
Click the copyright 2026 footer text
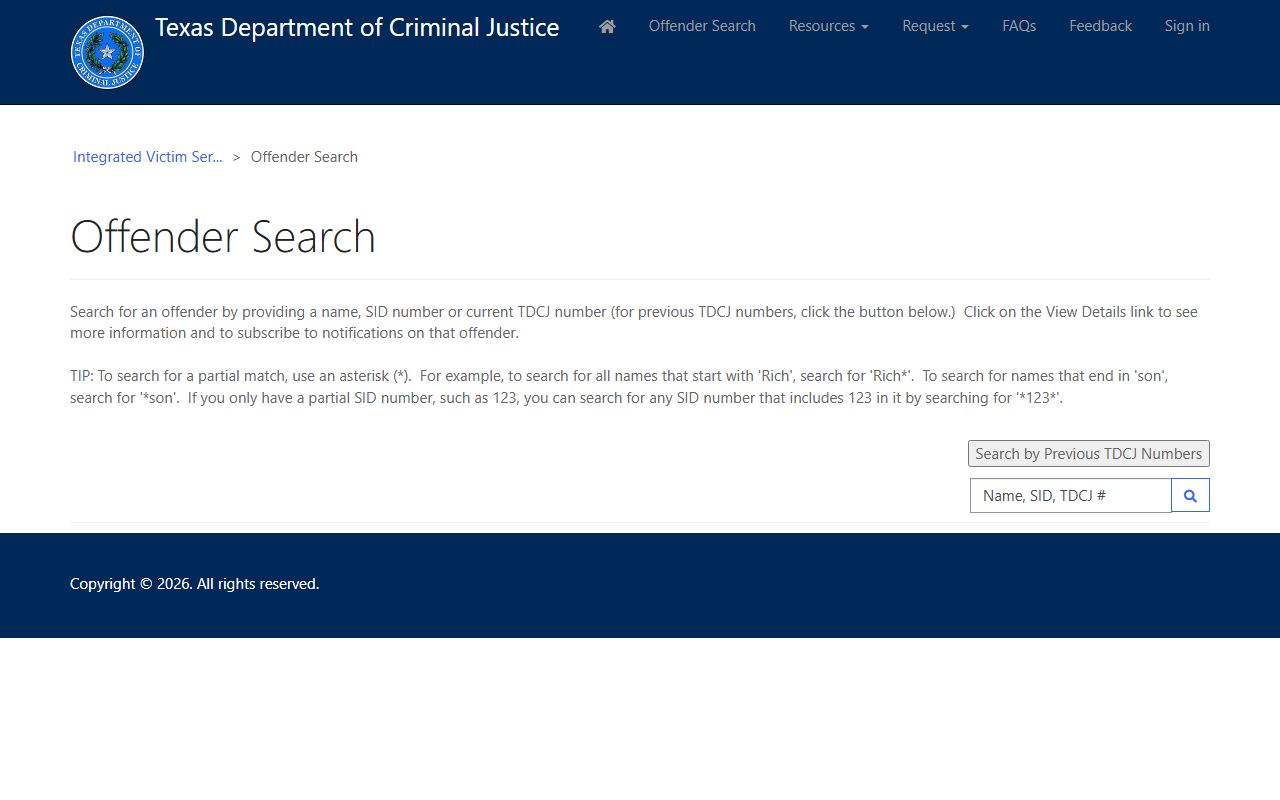pyautogui.click(x=195, y=584)
